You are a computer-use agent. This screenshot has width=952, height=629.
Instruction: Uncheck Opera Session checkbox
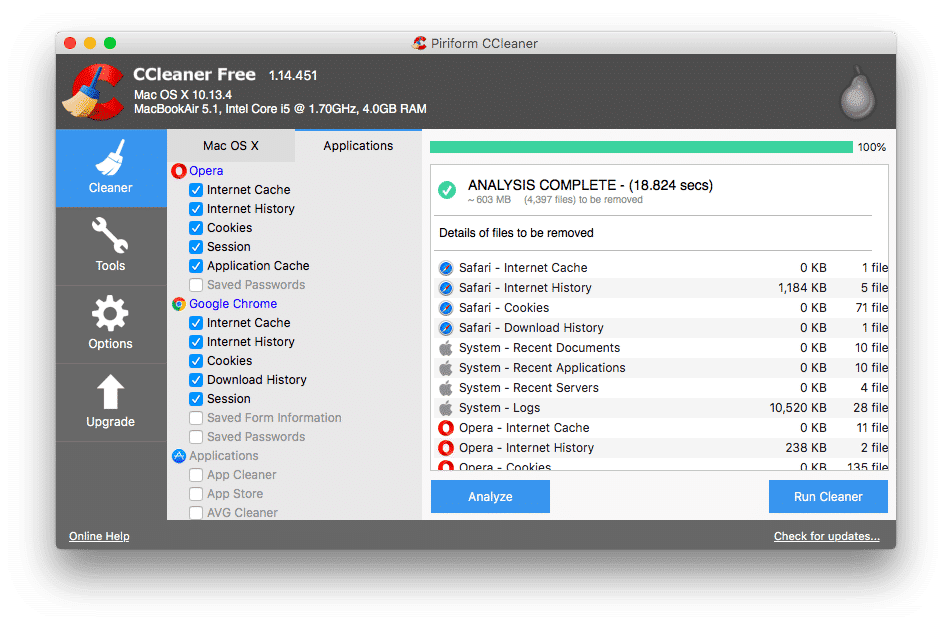[x=196, y=247]
